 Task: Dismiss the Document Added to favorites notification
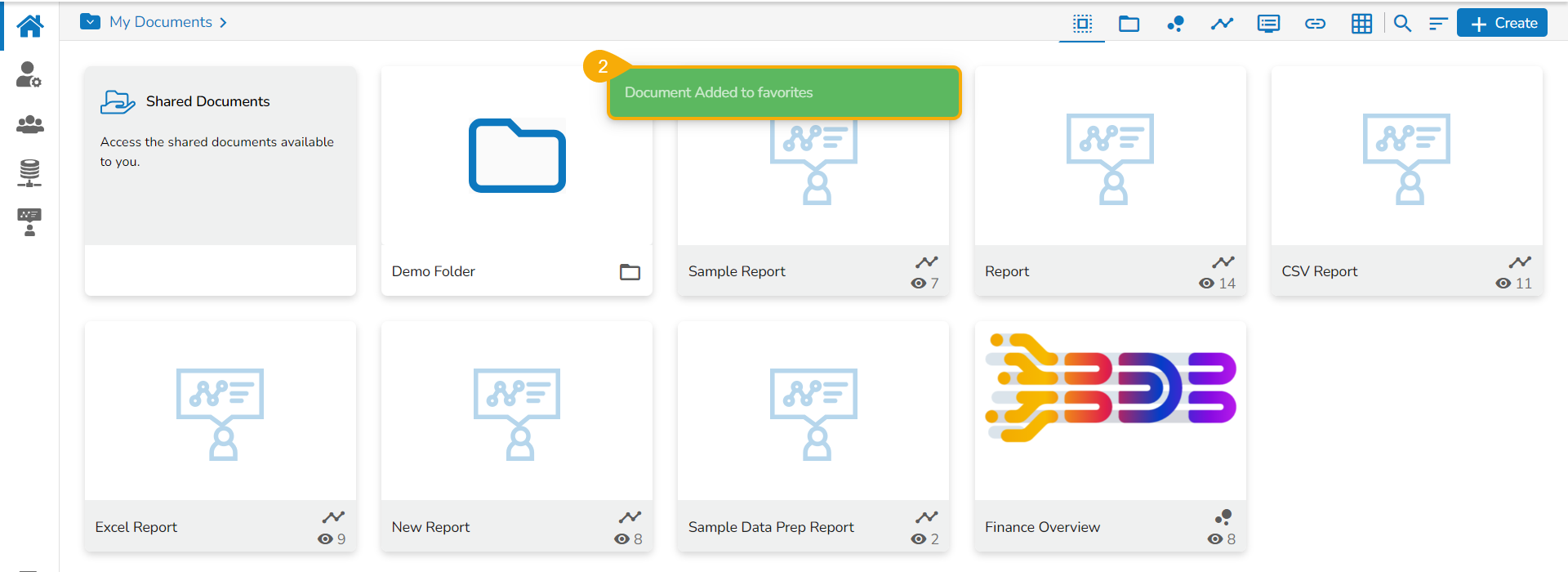point(784,92)
